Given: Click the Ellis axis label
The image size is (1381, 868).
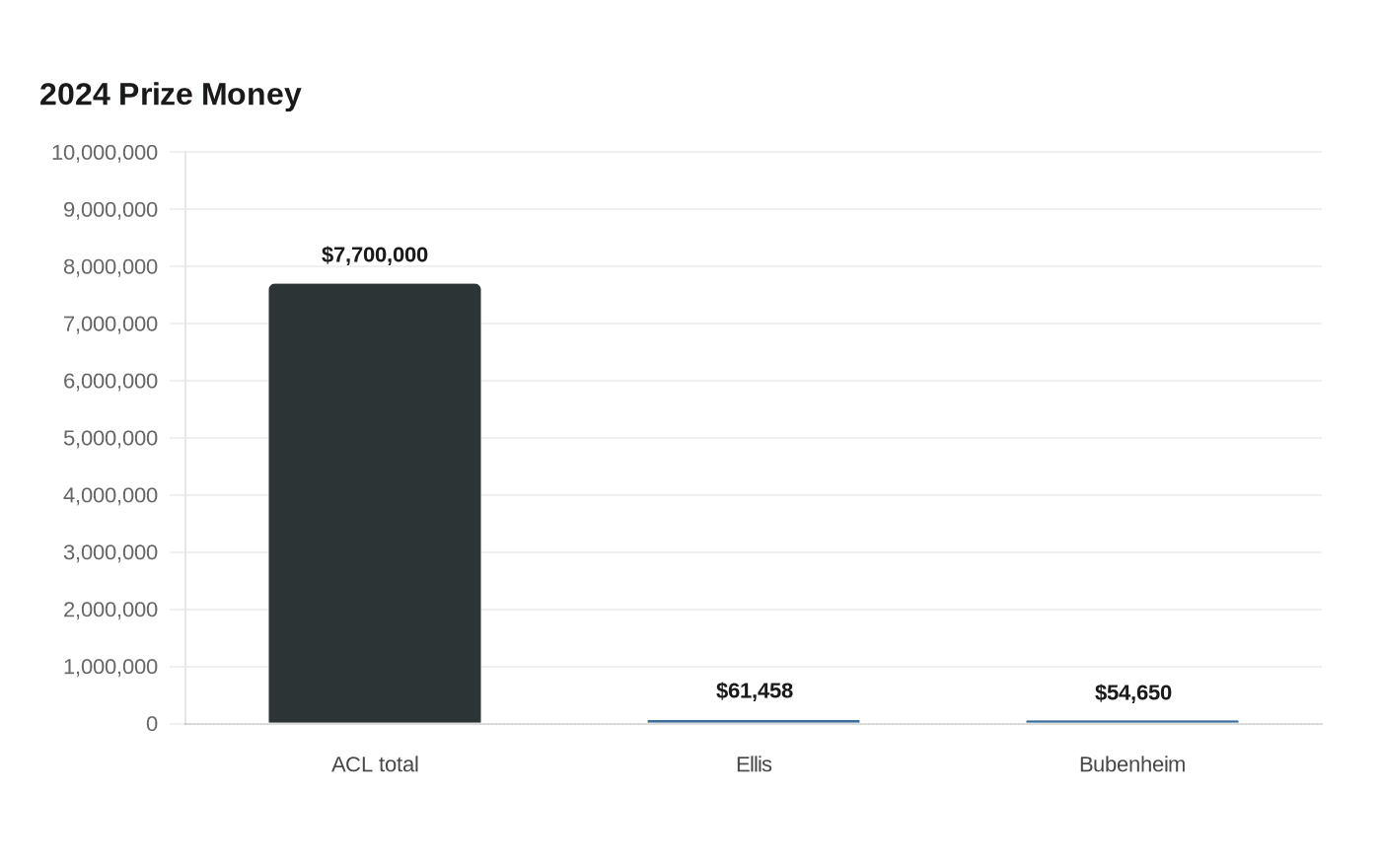Looking at the screenshot, I should point(754,764).
